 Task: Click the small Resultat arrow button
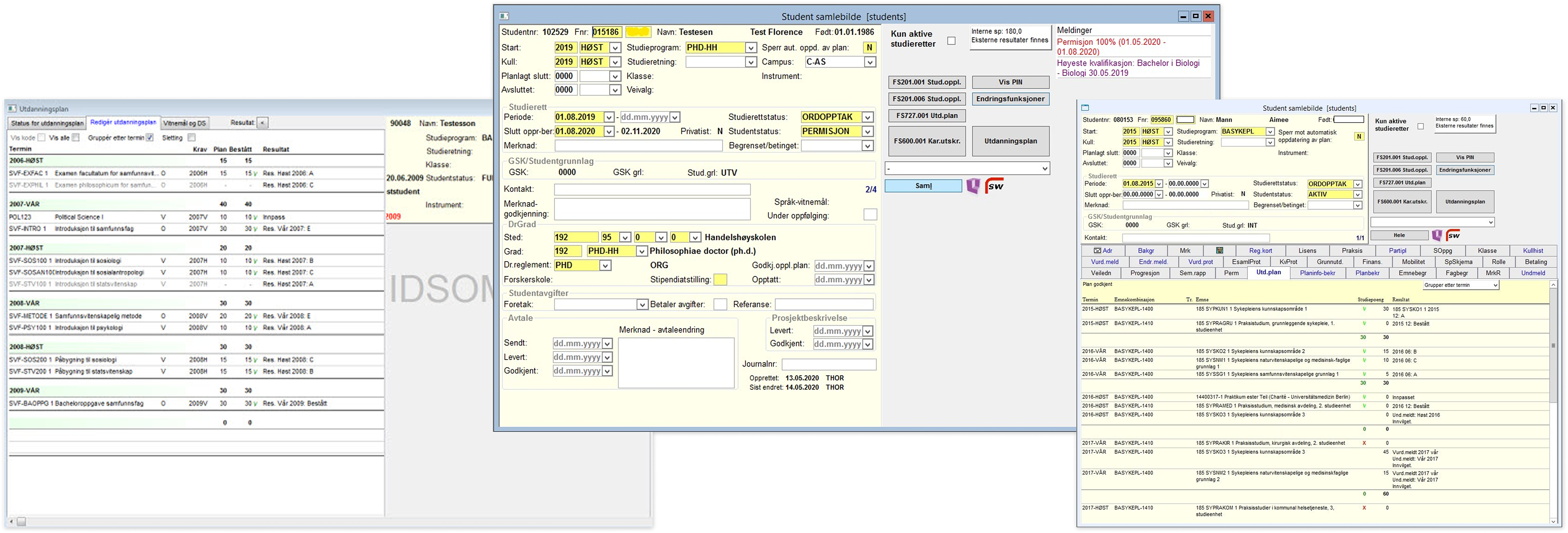pos(262,123)
